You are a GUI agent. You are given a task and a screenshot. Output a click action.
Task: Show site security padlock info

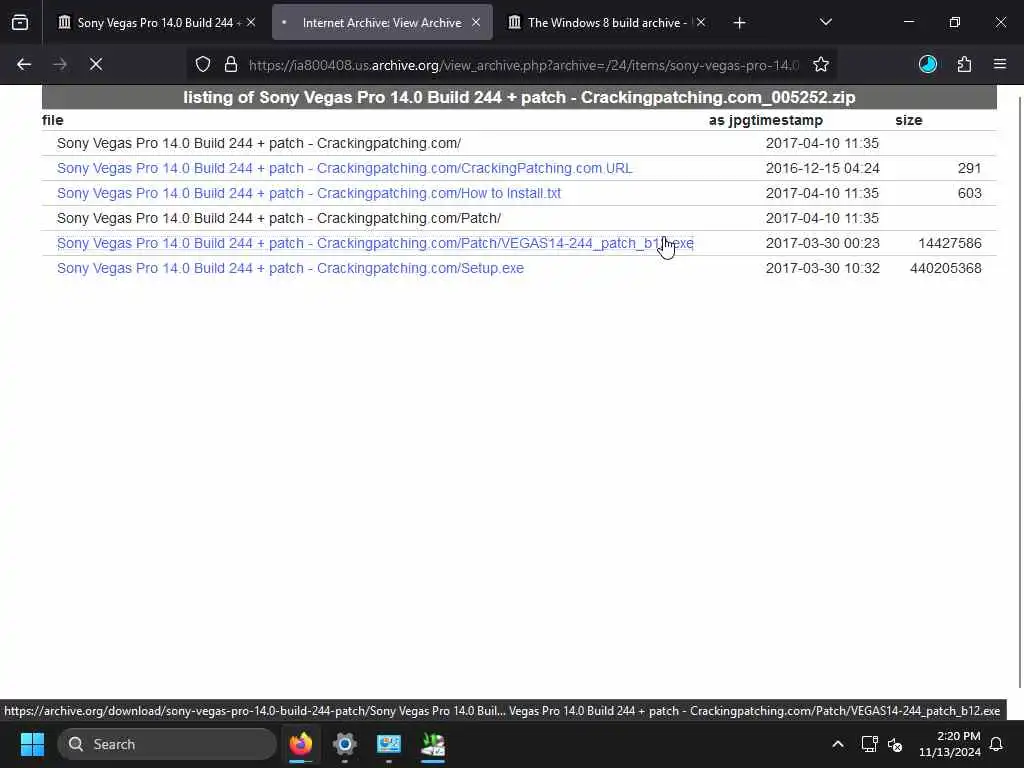[x=231, y=64]
